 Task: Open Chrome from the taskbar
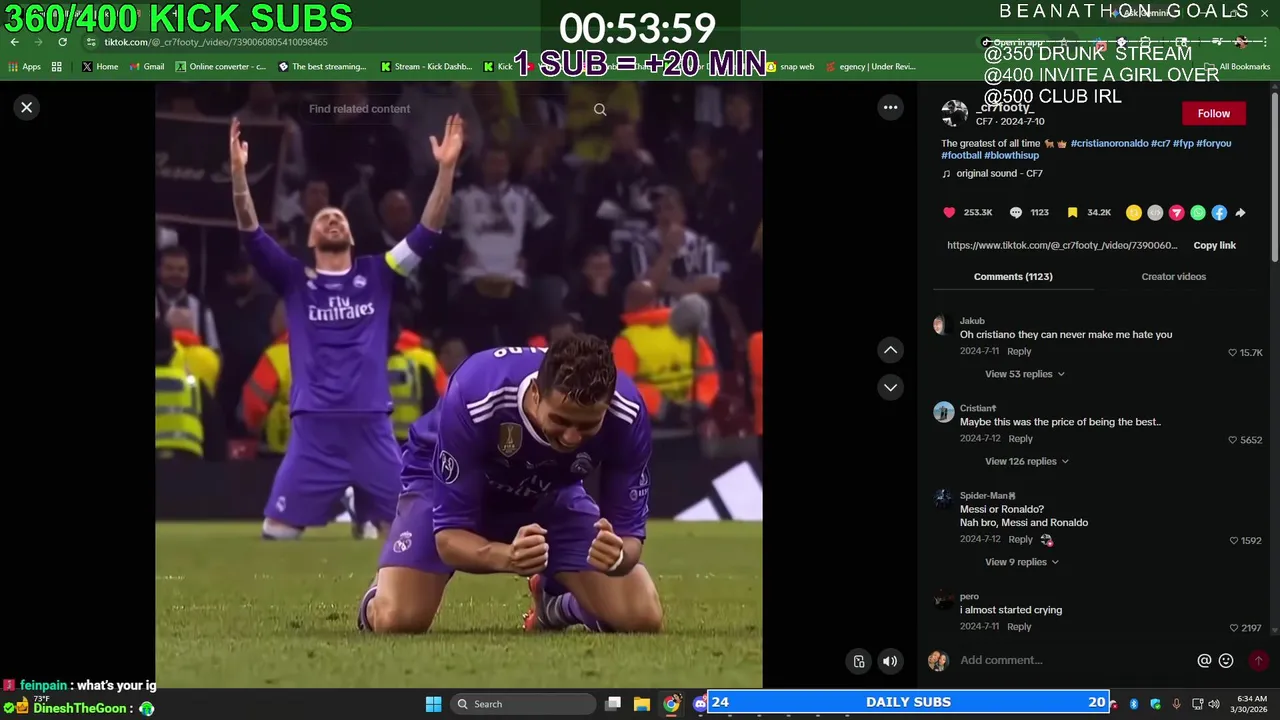click(671, 704)
